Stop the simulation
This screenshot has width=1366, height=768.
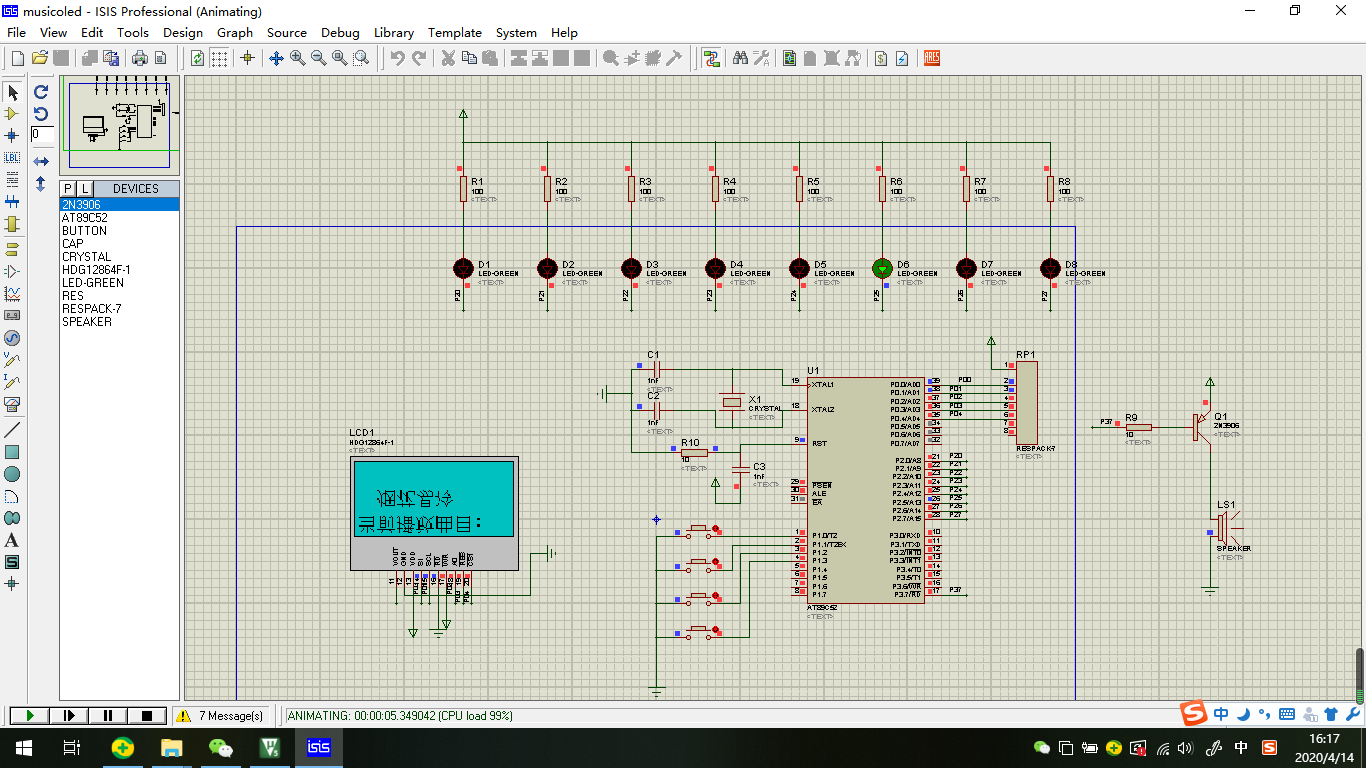pos(147,715)
